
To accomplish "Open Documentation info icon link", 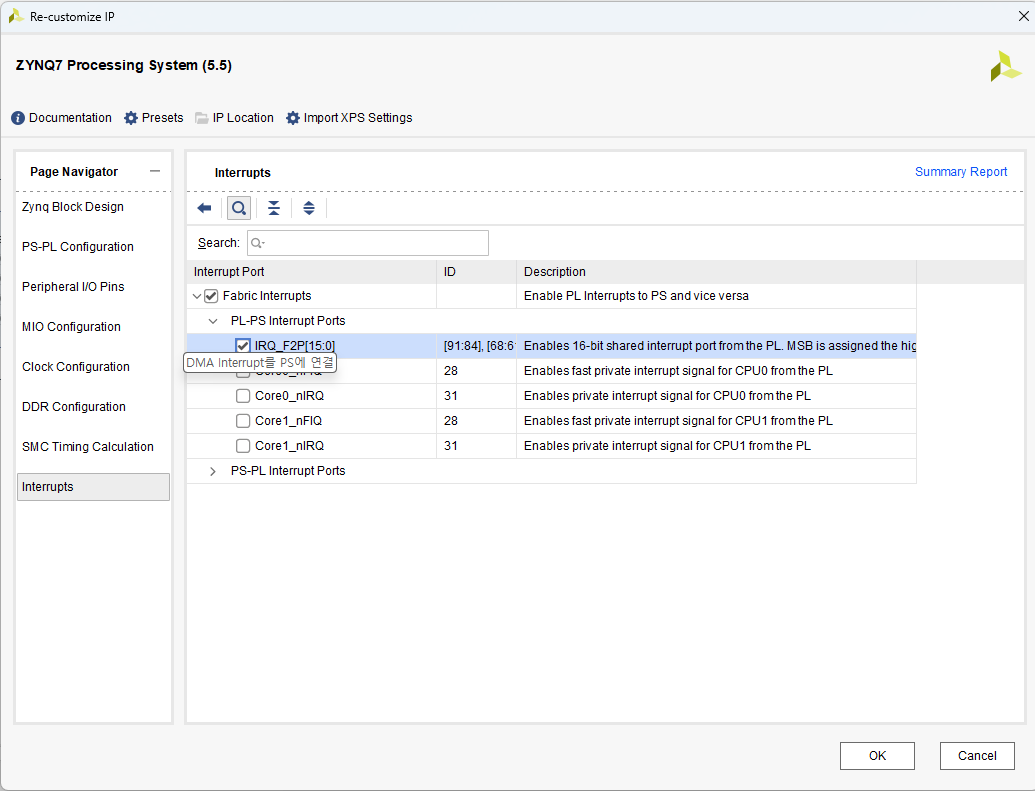I will 61,118.
